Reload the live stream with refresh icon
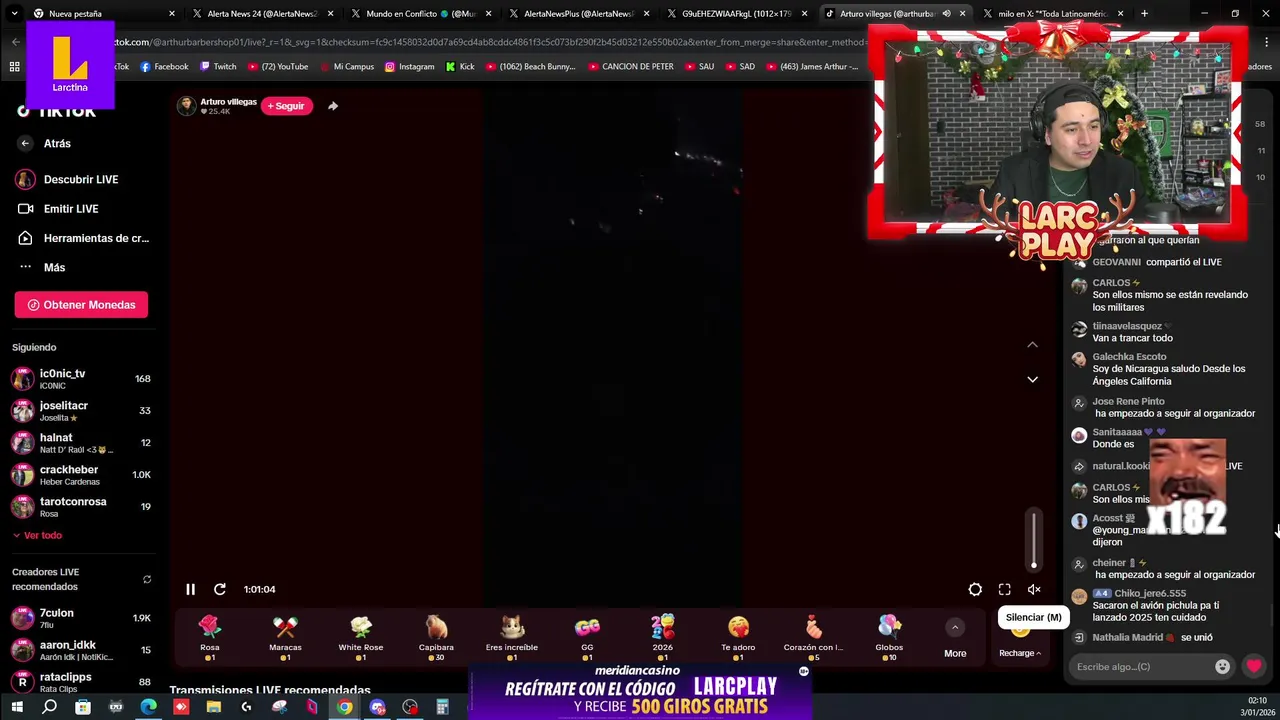This screenshot has width=1280, height=720. [x=220, y=589]
